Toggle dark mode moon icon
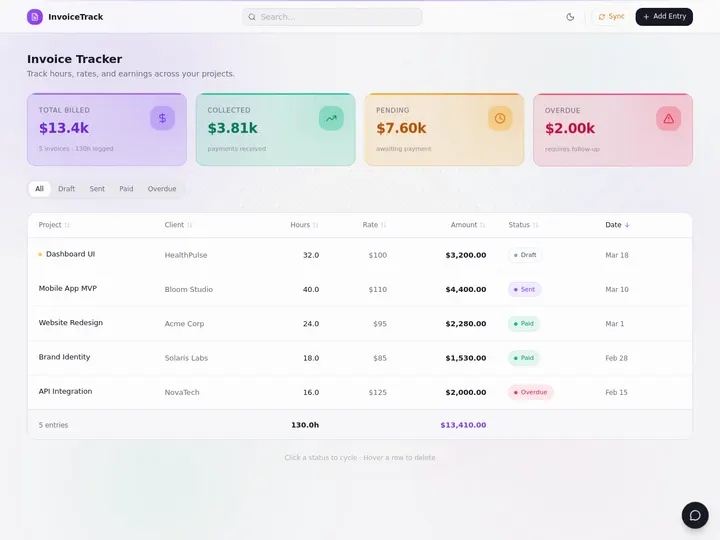 (x=570, y=17)
